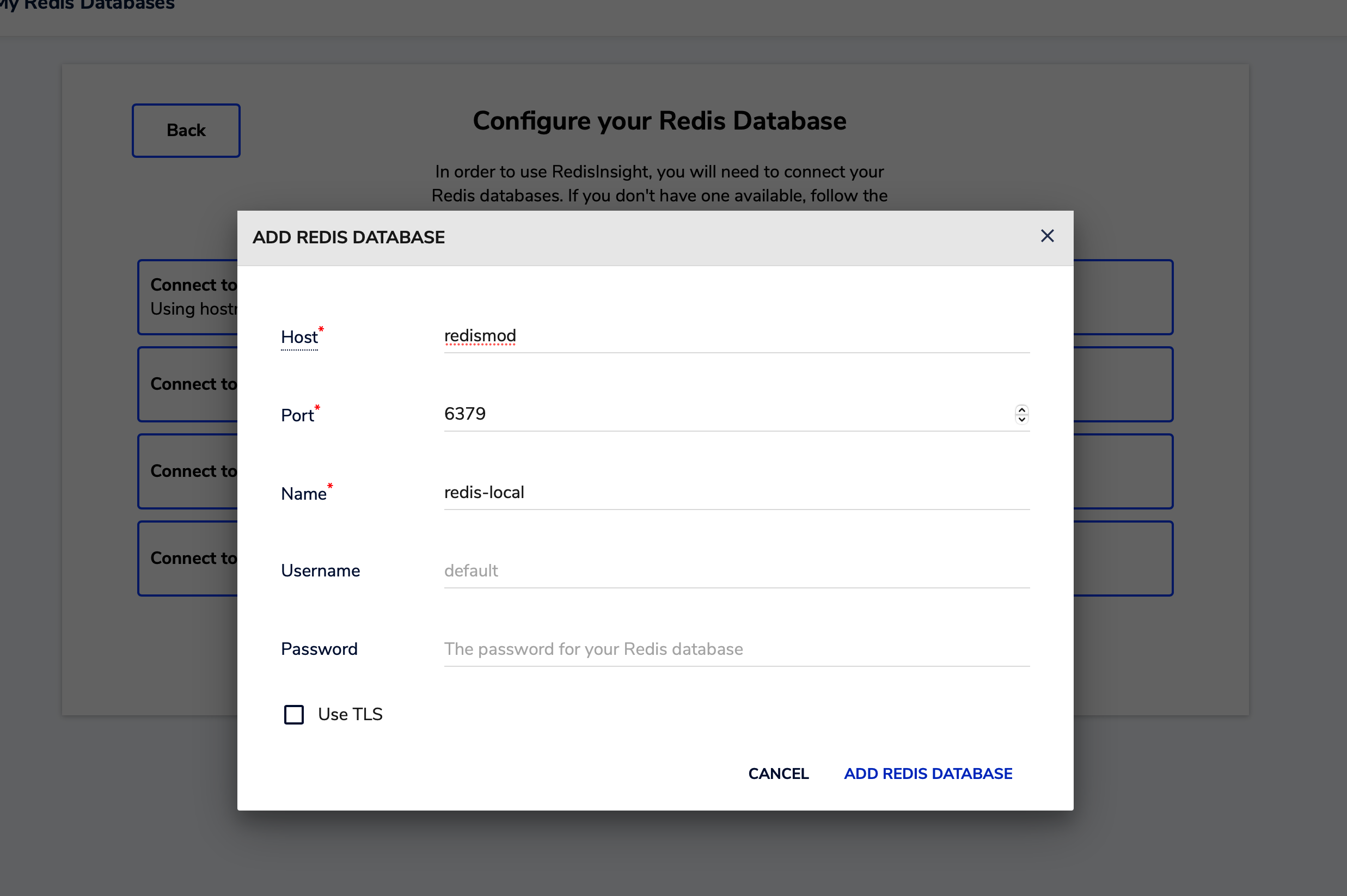Decrement the port with down arrow

[x=1021, y=420]
